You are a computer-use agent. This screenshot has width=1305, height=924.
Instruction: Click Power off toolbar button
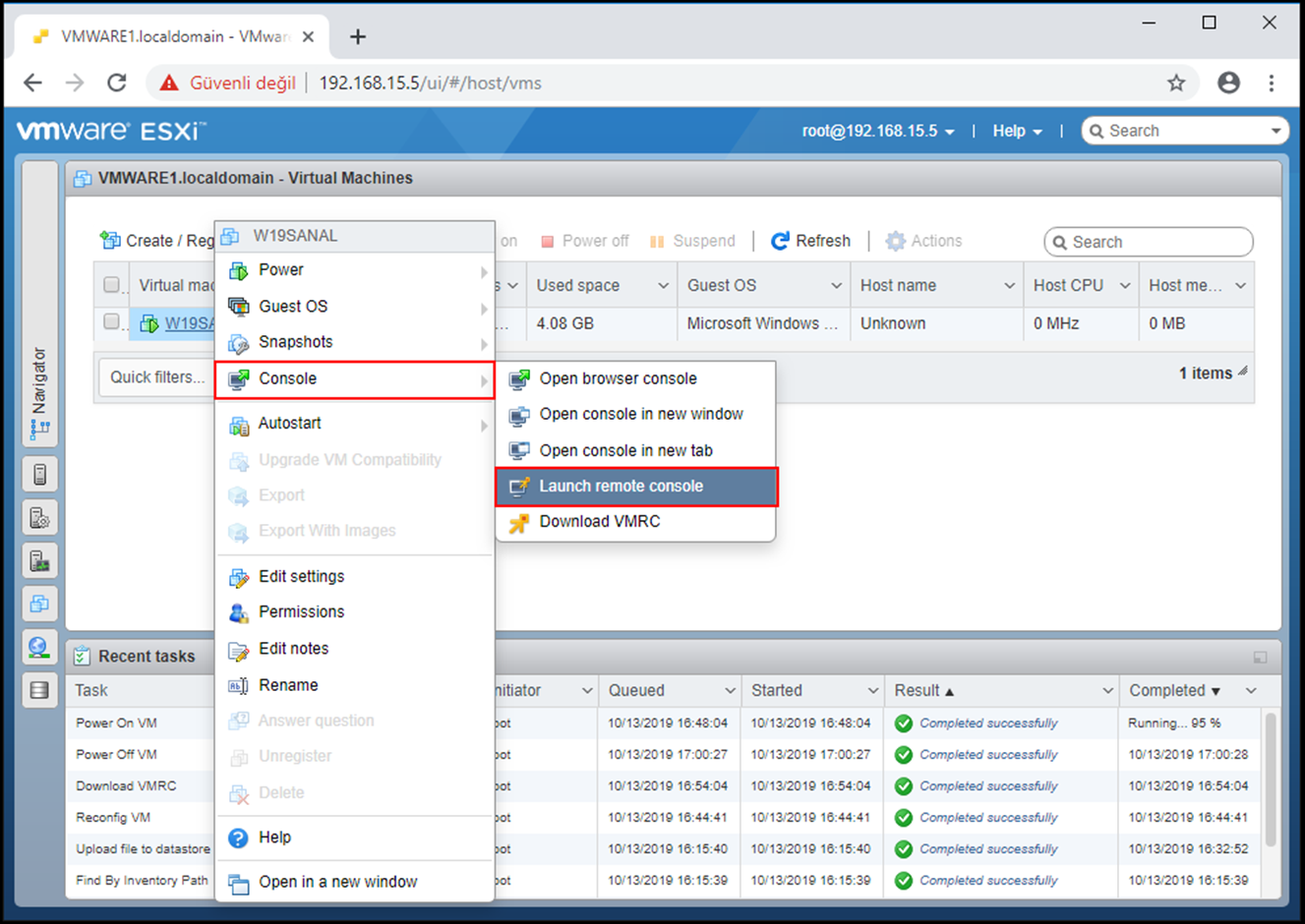pos(584,241)
